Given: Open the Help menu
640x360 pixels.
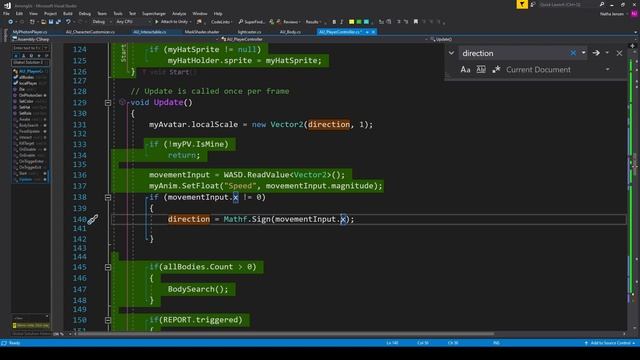Looking at the screenshot, I should coord(218,13).
